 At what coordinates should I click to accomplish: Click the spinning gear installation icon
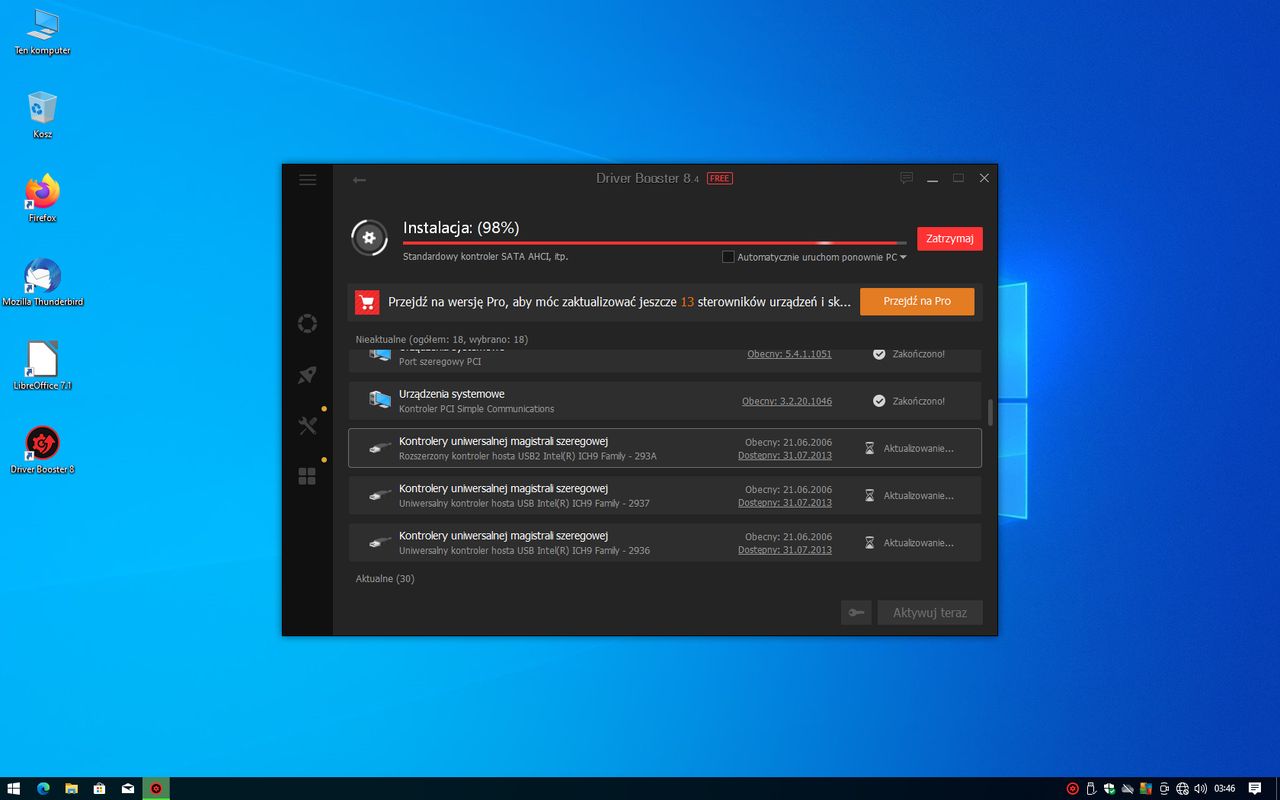tap(369, 237)
